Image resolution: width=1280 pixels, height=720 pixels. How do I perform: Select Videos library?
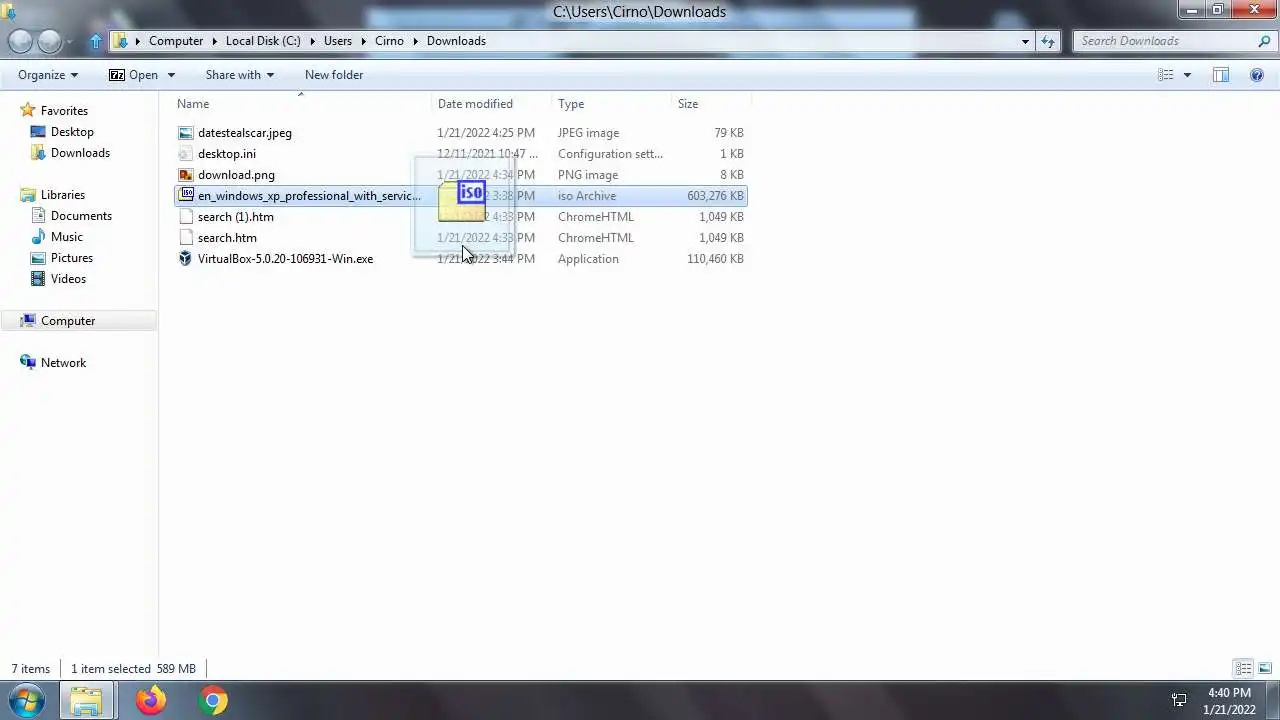(68, 279)
